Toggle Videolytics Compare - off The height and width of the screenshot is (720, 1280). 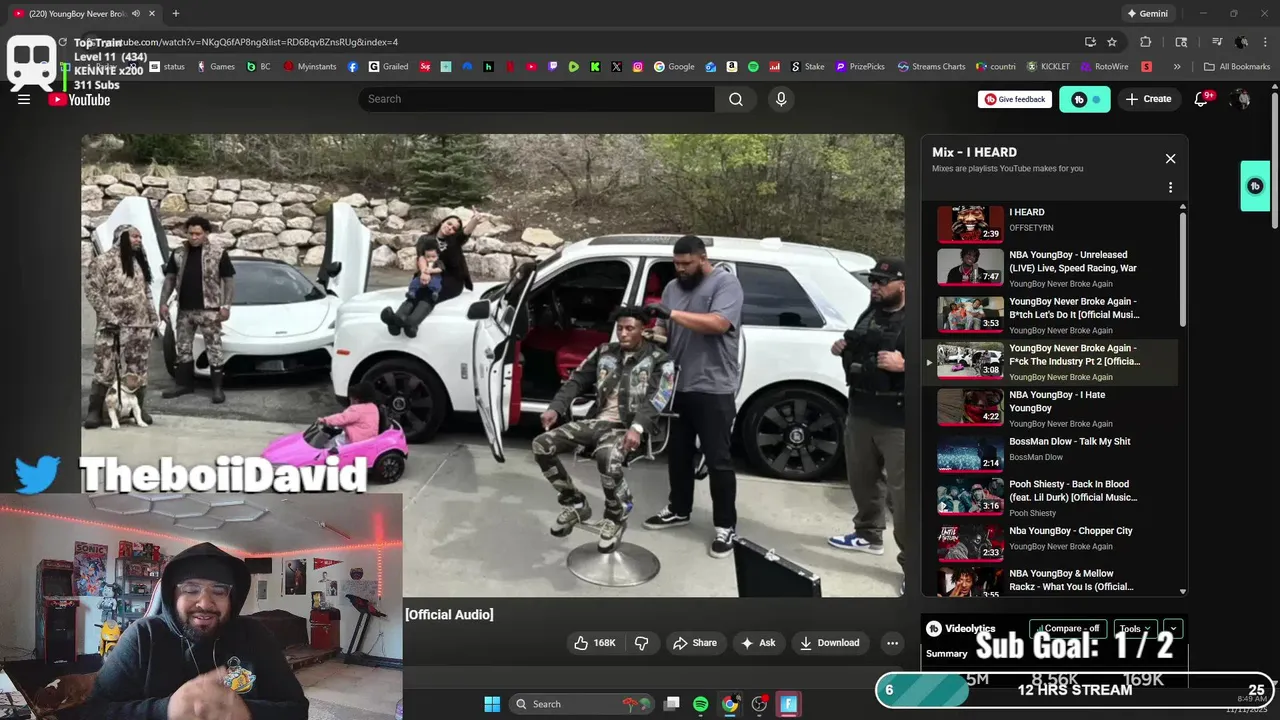1070,629
